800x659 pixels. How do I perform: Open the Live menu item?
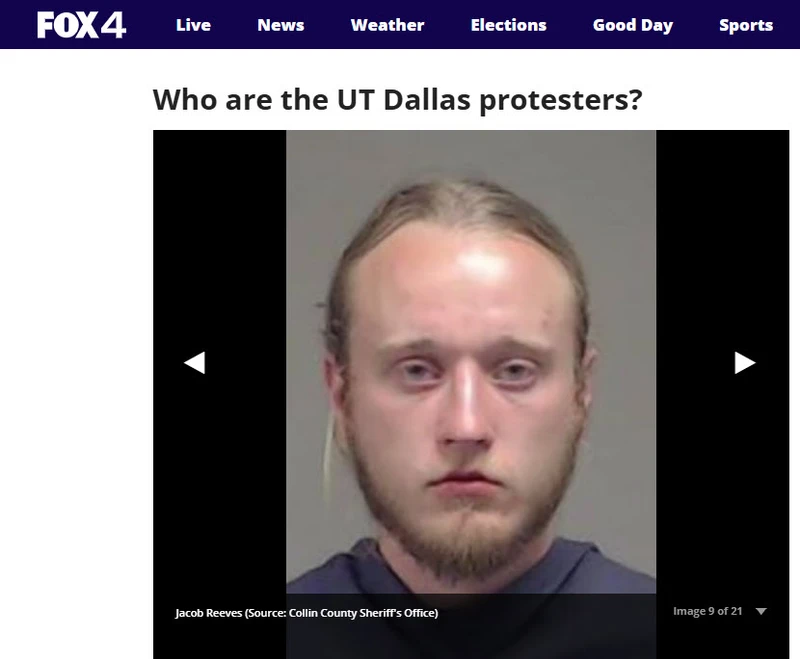pyautogui.click(x=193, y=25)
